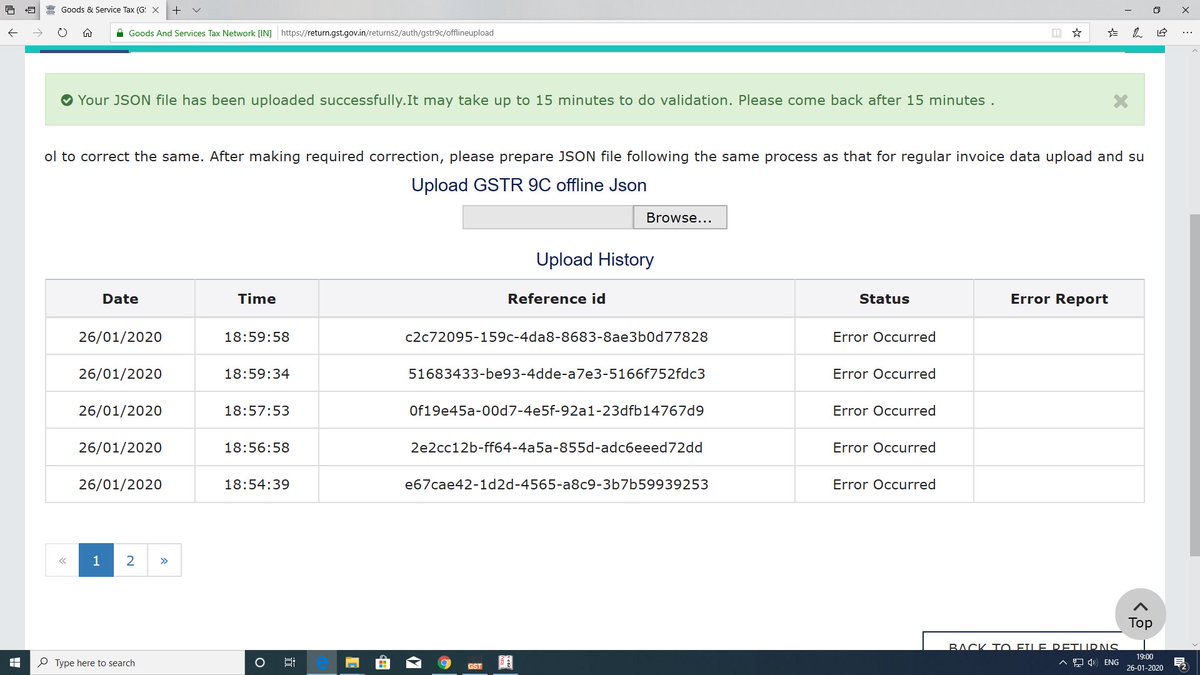Go to page 2 of Upload History
This screenshot has width=1200, height=675.
coord(130,560)
